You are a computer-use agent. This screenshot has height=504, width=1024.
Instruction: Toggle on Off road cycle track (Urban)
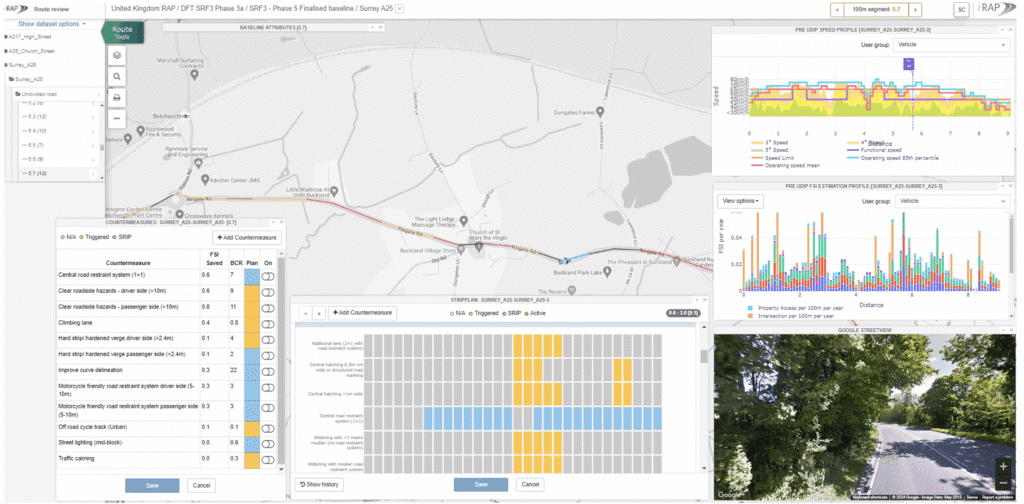coord(268,428)
